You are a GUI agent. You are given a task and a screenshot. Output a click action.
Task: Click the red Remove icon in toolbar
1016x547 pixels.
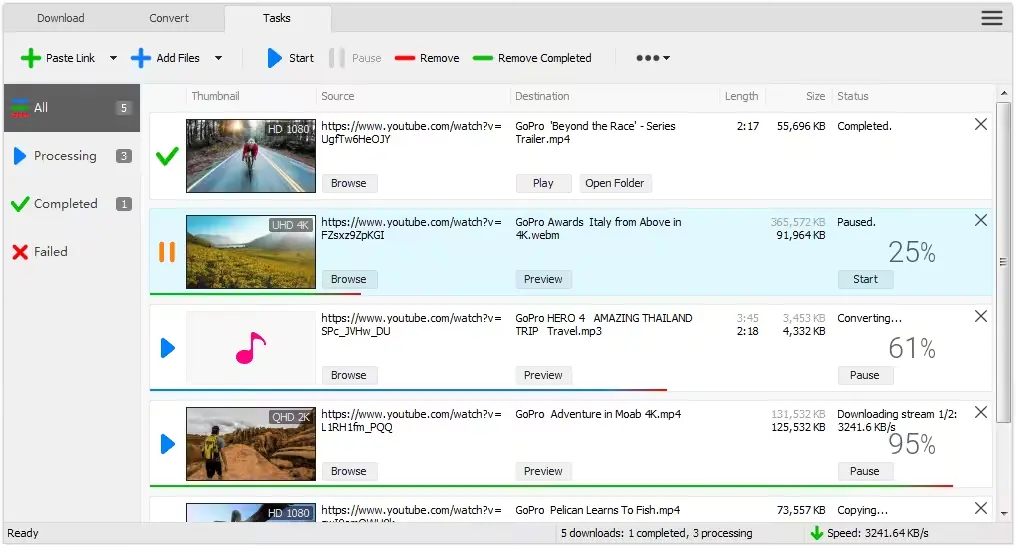pyautogui.click(x=405, y=58)
